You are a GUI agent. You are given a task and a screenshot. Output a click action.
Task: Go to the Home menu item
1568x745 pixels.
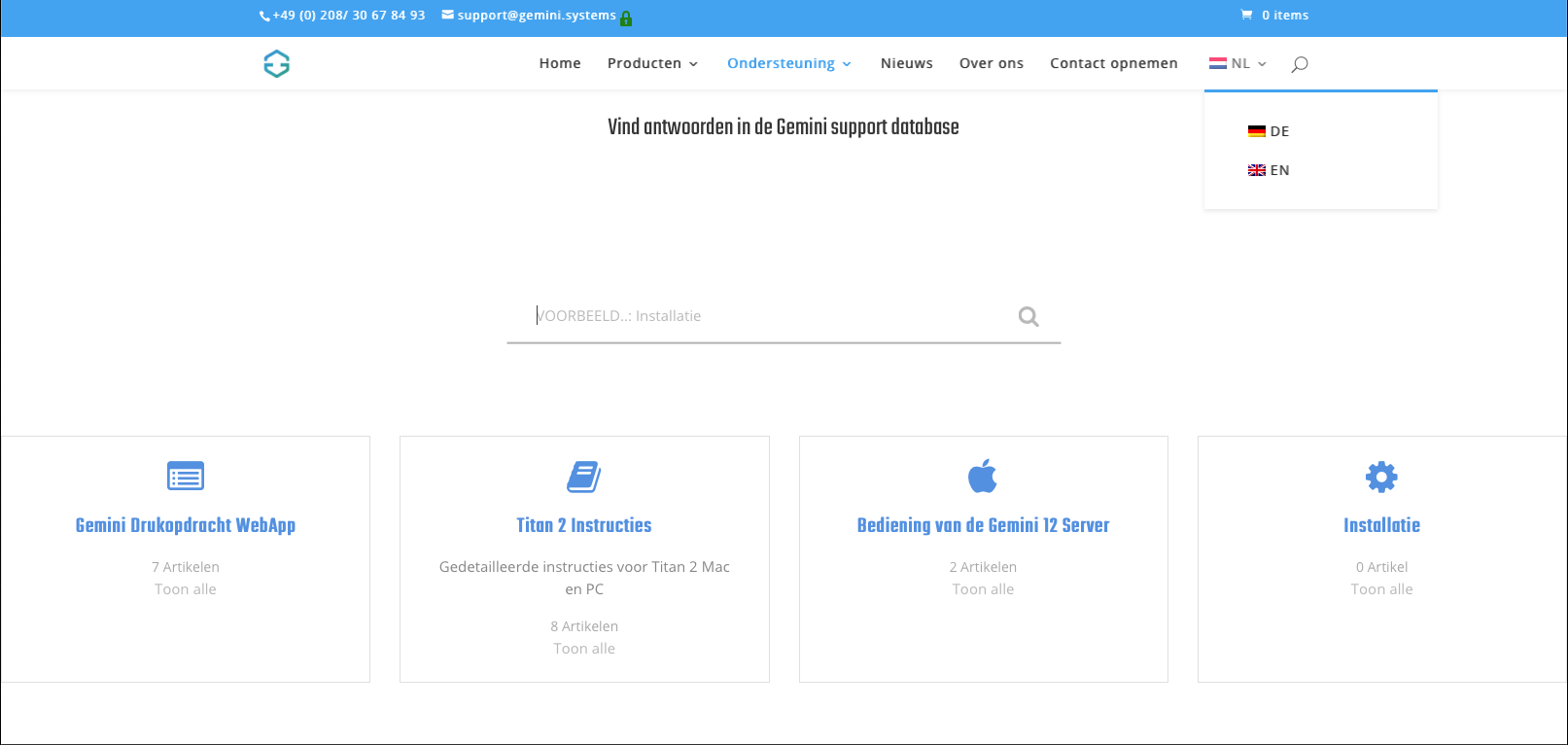(x=560, y=64)
